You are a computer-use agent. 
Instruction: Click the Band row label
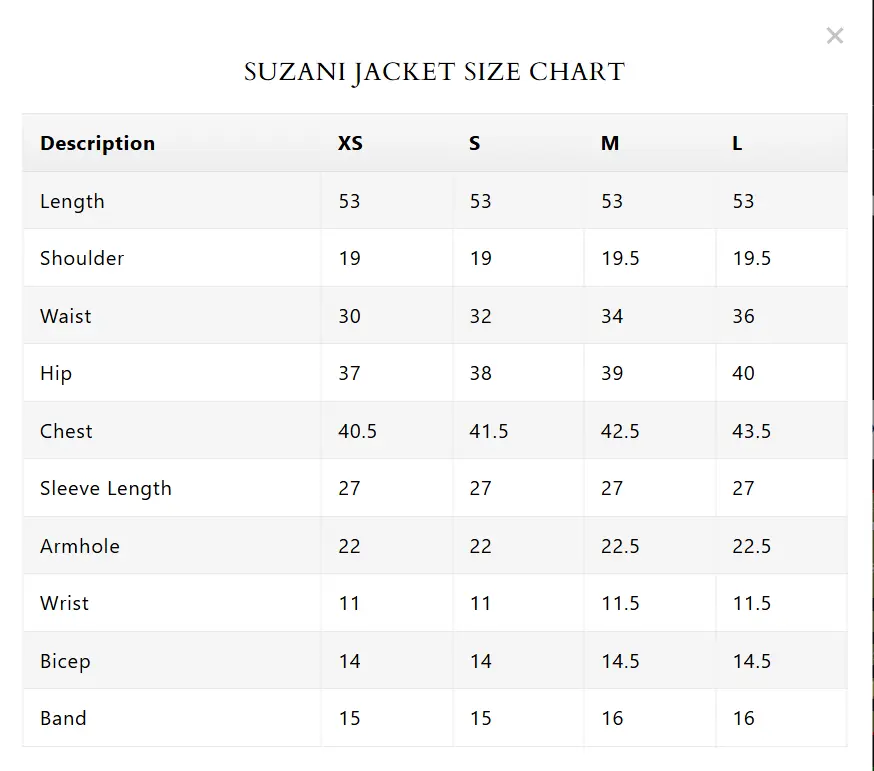[x=63, y=718]
